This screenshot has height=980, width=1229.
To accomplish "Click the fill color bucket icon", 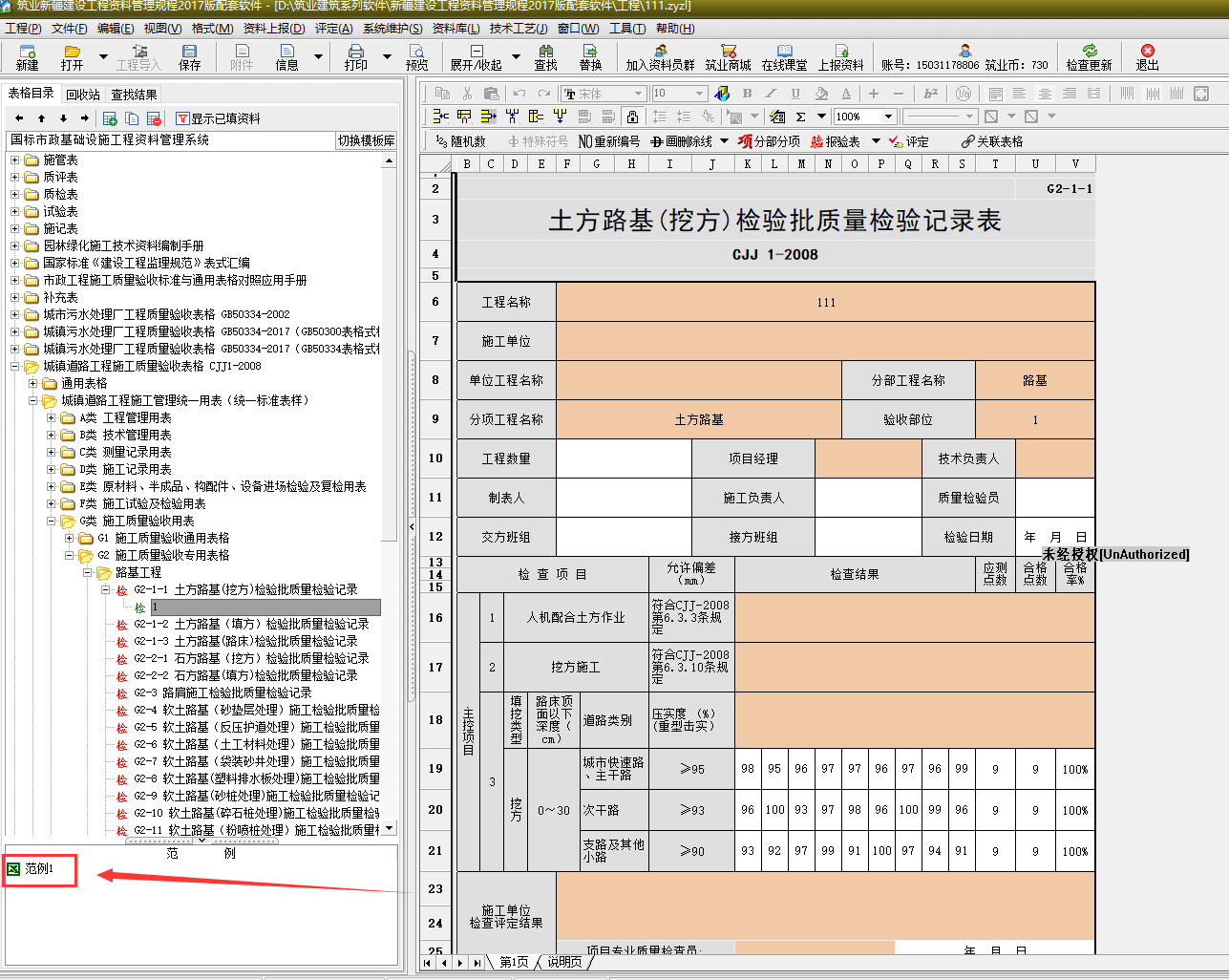I will [x=821, y=94].
